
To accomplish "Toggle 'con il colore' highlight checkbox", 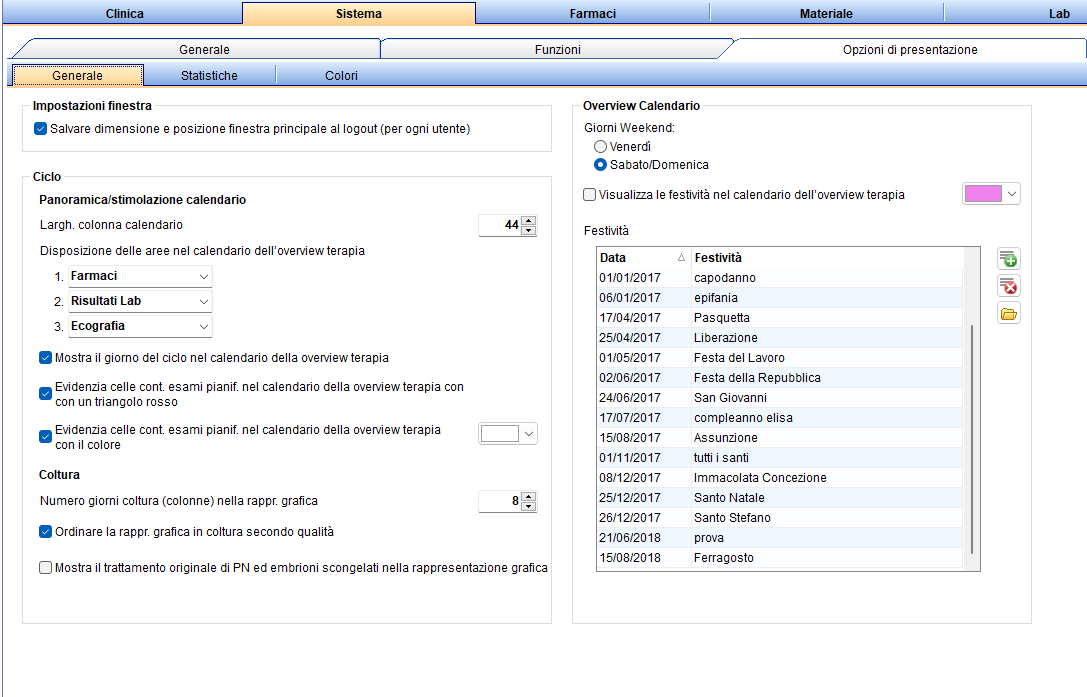I will [46, 437].
